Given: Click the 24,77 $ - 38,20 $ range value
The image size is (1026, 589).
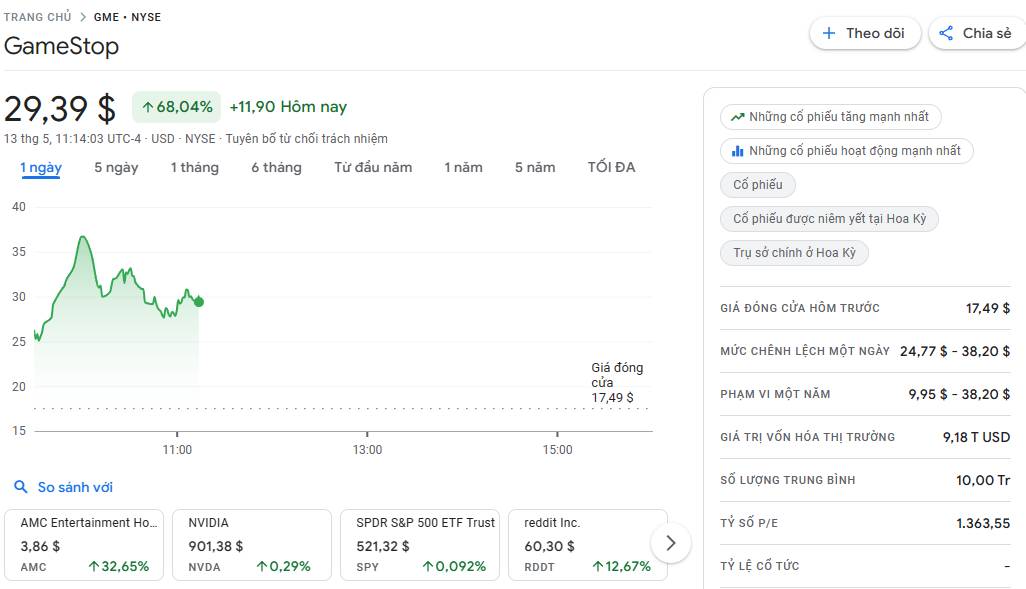Looking at the screenshot, I should tap(955, 351).
